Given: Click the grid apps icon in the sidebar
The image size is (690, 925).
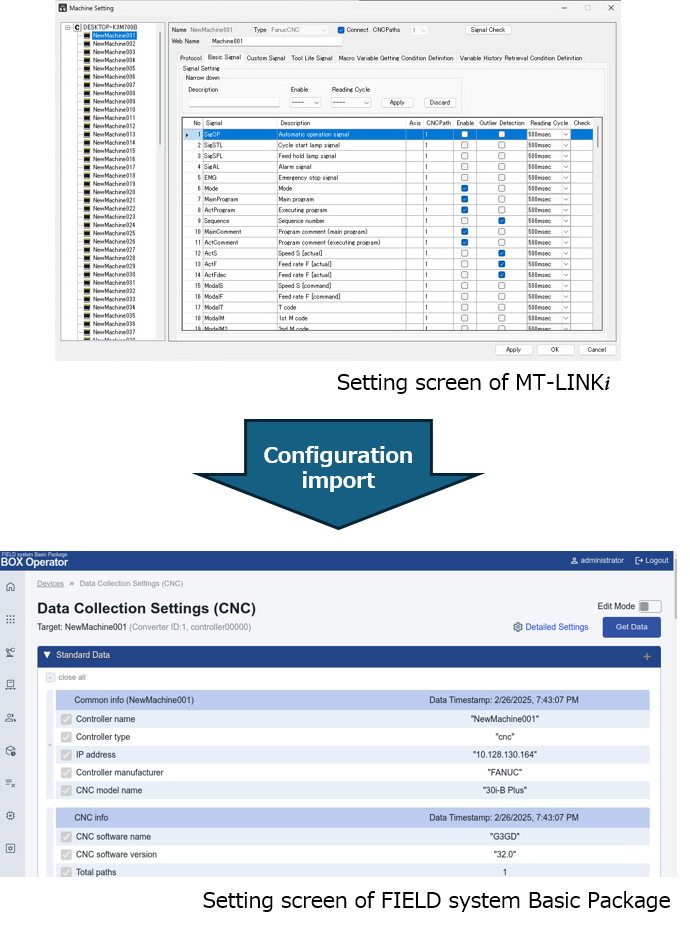Looking at the screenshot, I should (10, 619).
